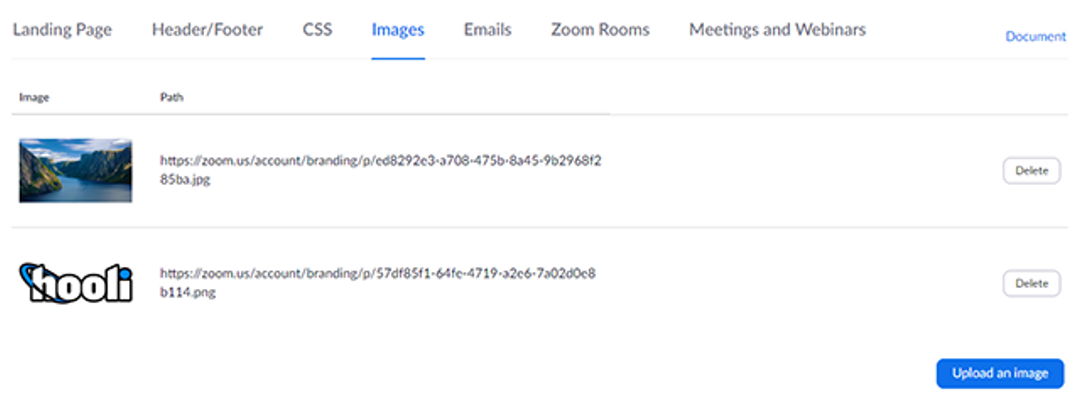Viewport: 1080px width, 407px height.
Task: Click the blue underline beneath Images tab
Action: coord(398,59)
